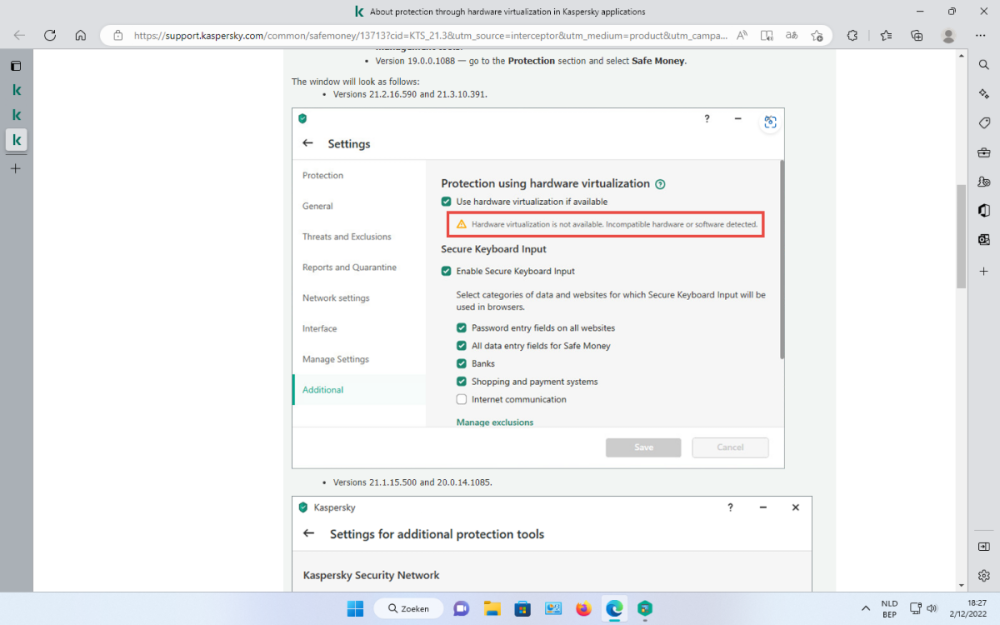
Task: Click NLD BEP language indicator
Action: (x=889, y=608)
